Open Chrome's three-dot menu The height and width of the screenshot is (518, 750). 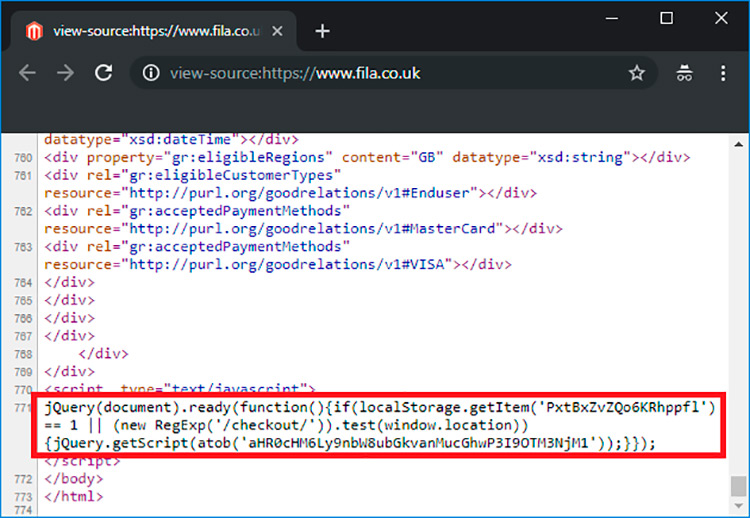[722, 73]
